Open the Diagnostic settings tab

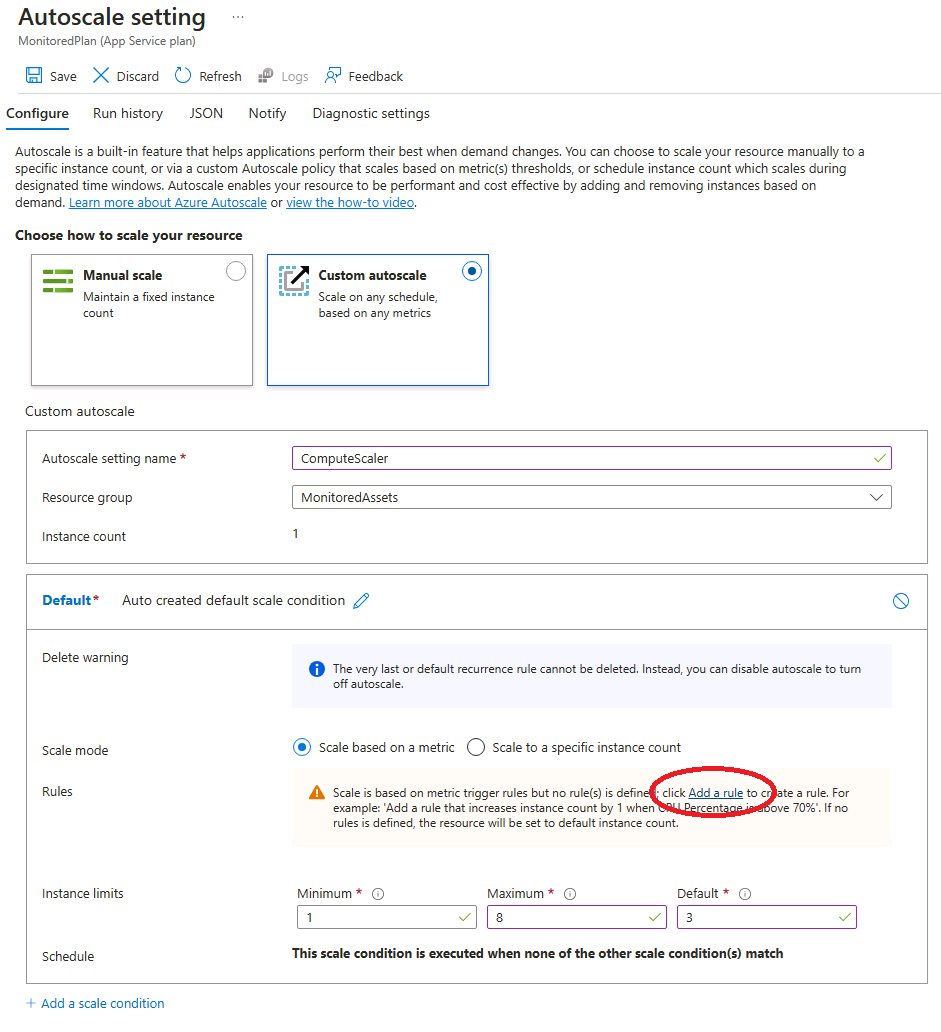[x=371, y=113]
